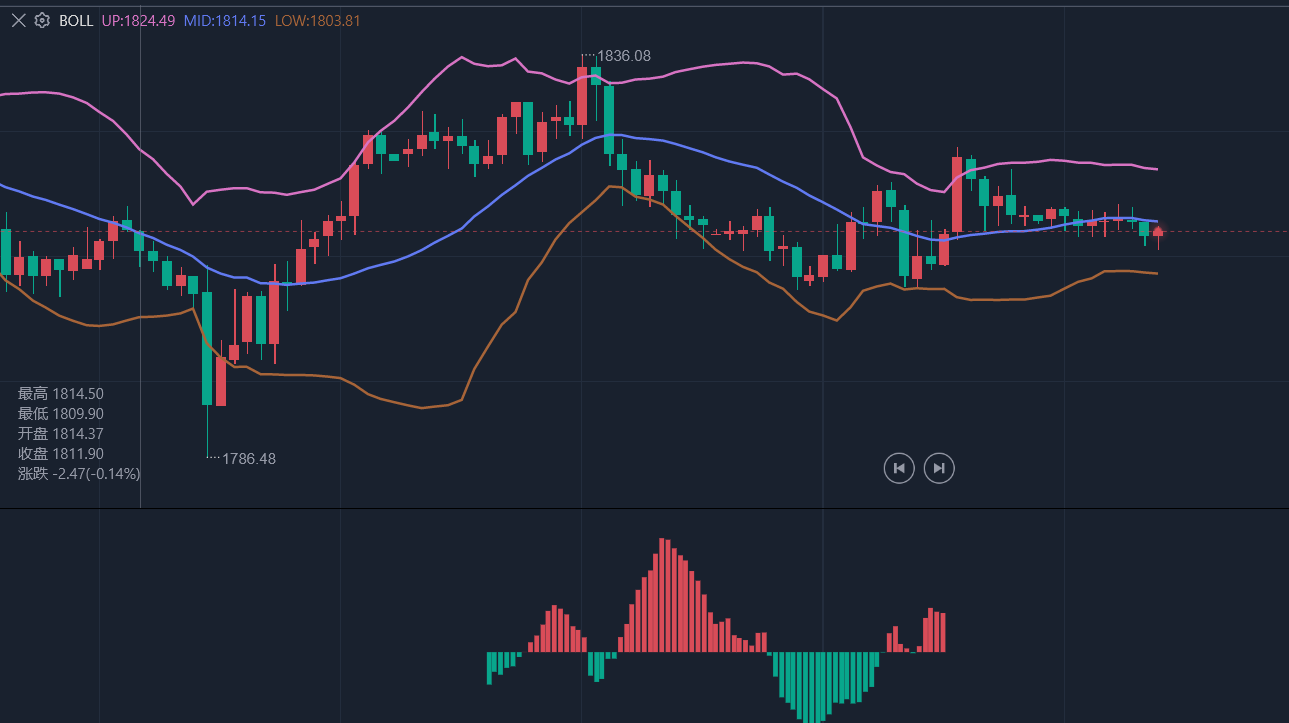Click the 1836.08 high price label

[624, 56]
